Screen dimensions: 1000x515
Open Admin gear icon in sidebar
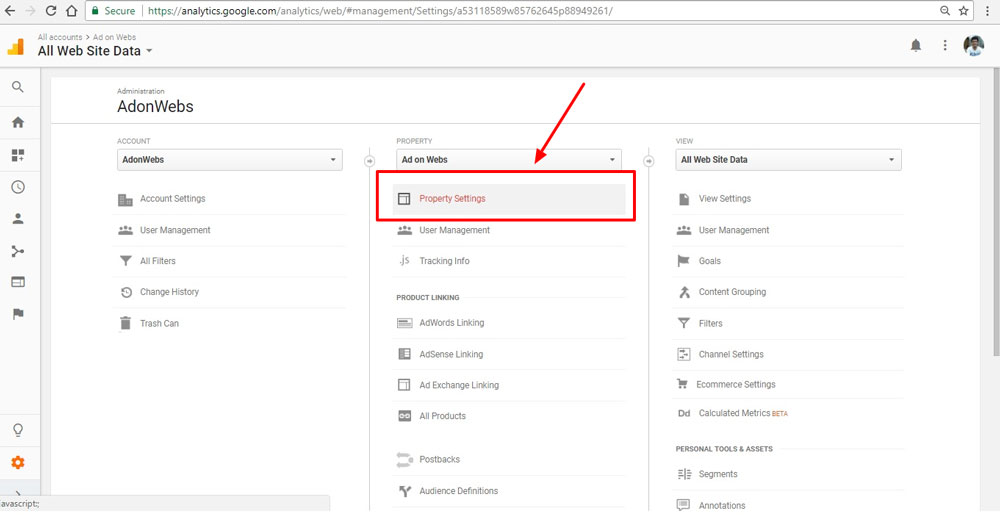18,463
